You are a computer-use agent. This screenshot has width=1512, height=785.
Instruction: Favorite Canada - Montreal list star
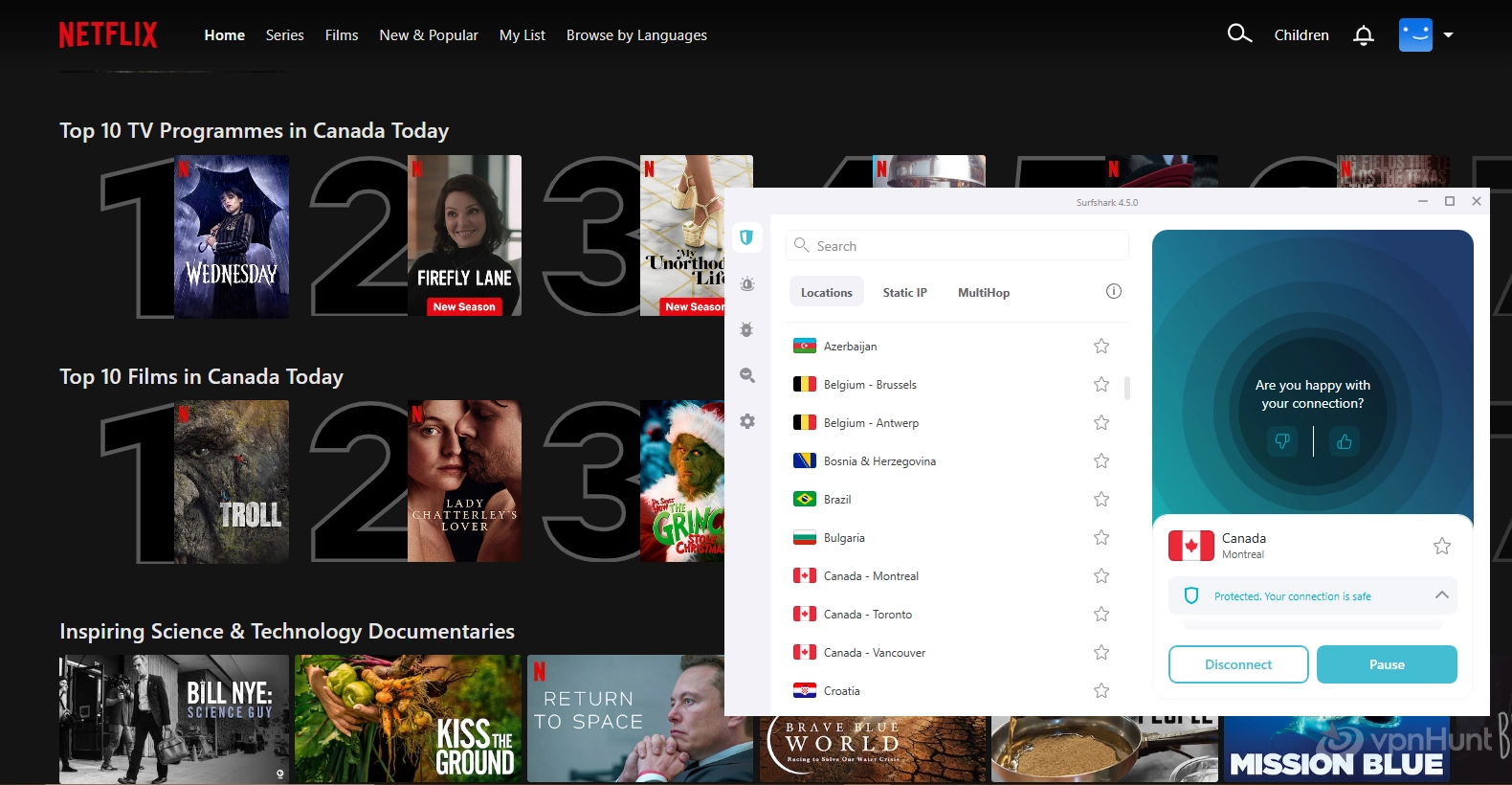(1101, 575)
